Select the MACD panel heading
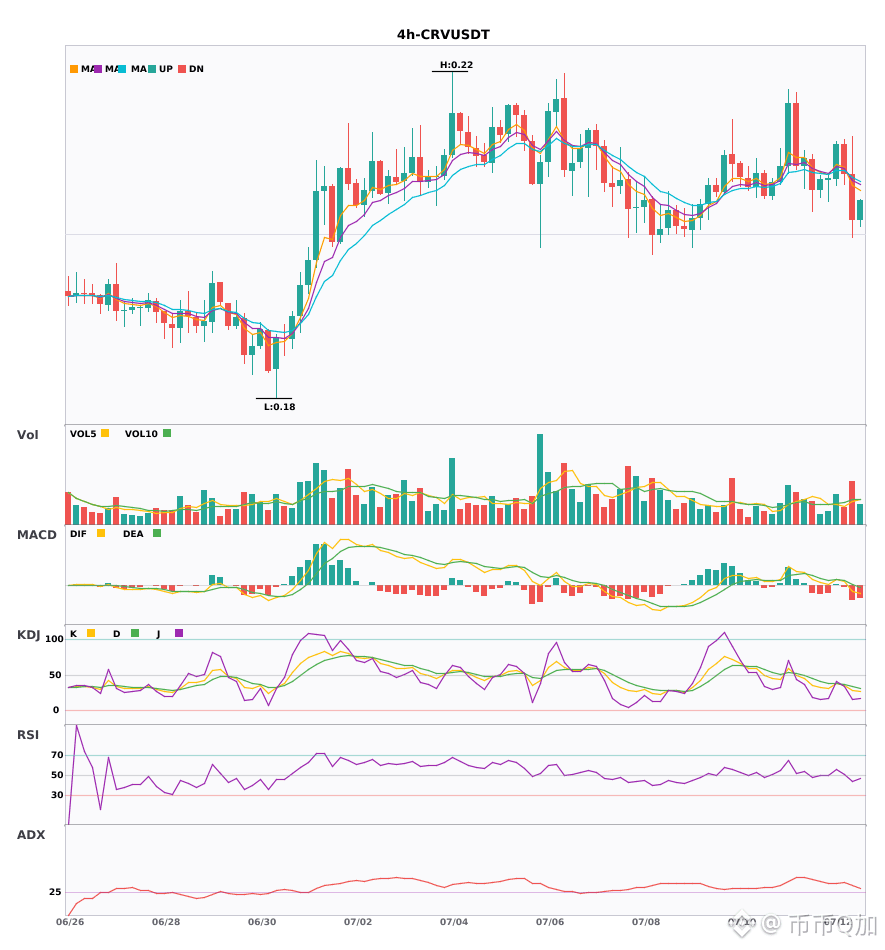 tap(36, 535)
